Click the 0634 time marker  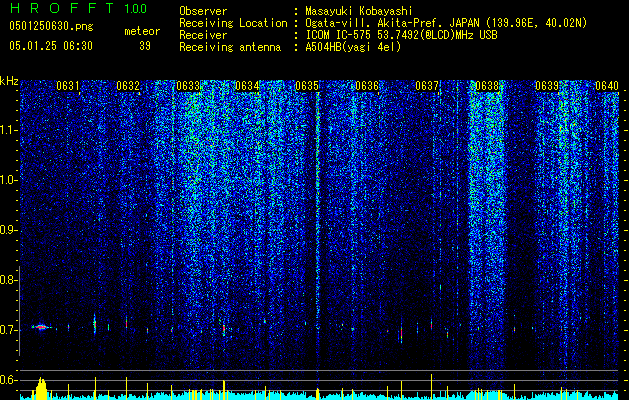click(x=247, y=86)
